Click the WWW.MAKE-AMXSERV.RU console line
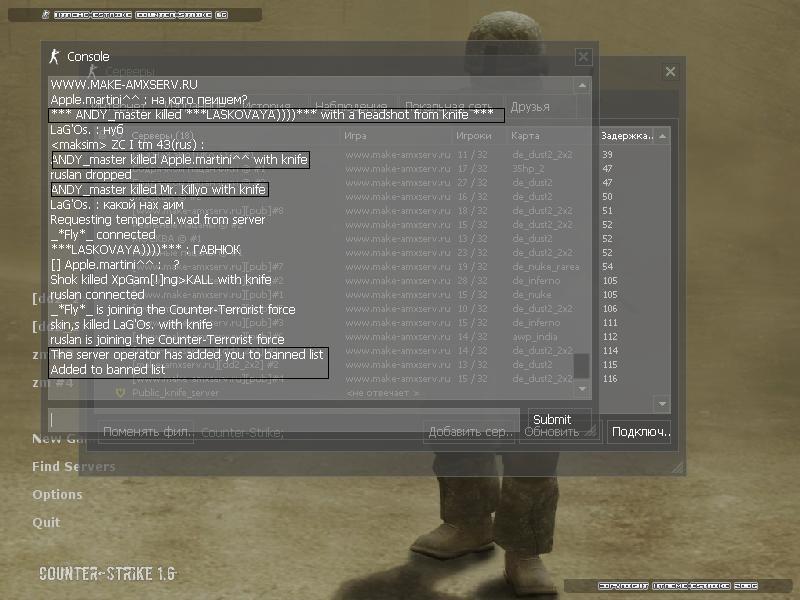The width and height of the screenshot is (800, 600). tap(124, 85)
